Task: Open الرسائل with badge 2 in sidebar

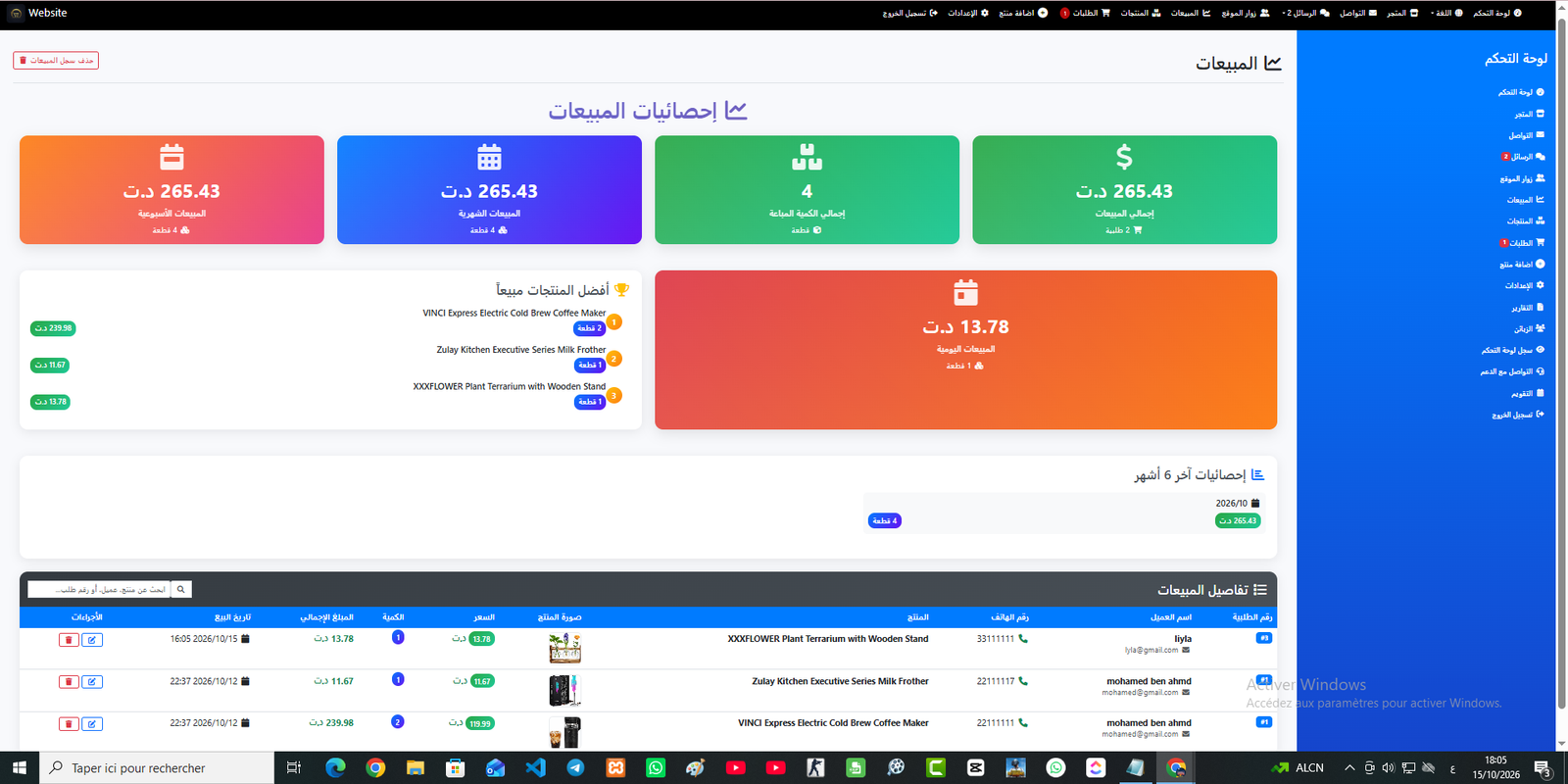Action: [x=1523, y=157]
